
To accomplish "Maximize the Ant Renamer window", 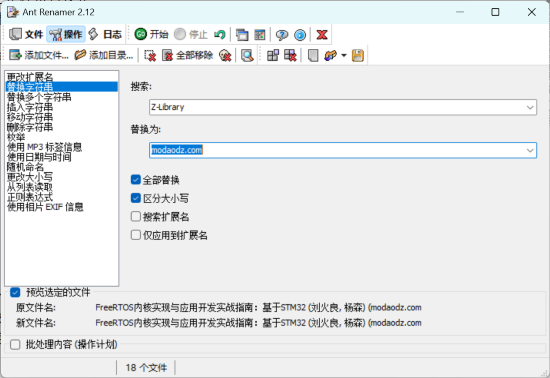I will click(495, 12).
